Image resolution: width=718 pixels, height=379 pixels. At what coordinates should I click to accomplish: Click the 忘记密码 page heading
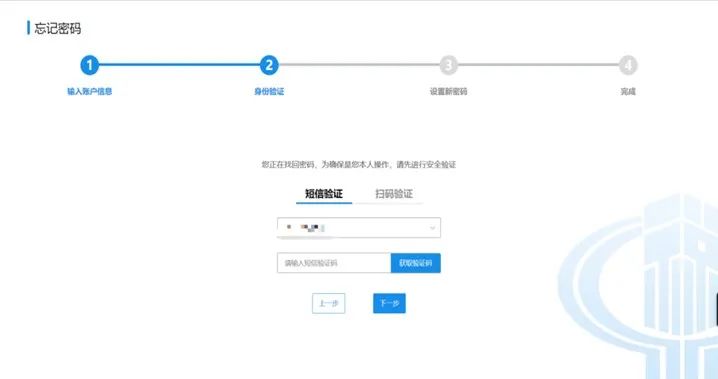pos(58,28)
